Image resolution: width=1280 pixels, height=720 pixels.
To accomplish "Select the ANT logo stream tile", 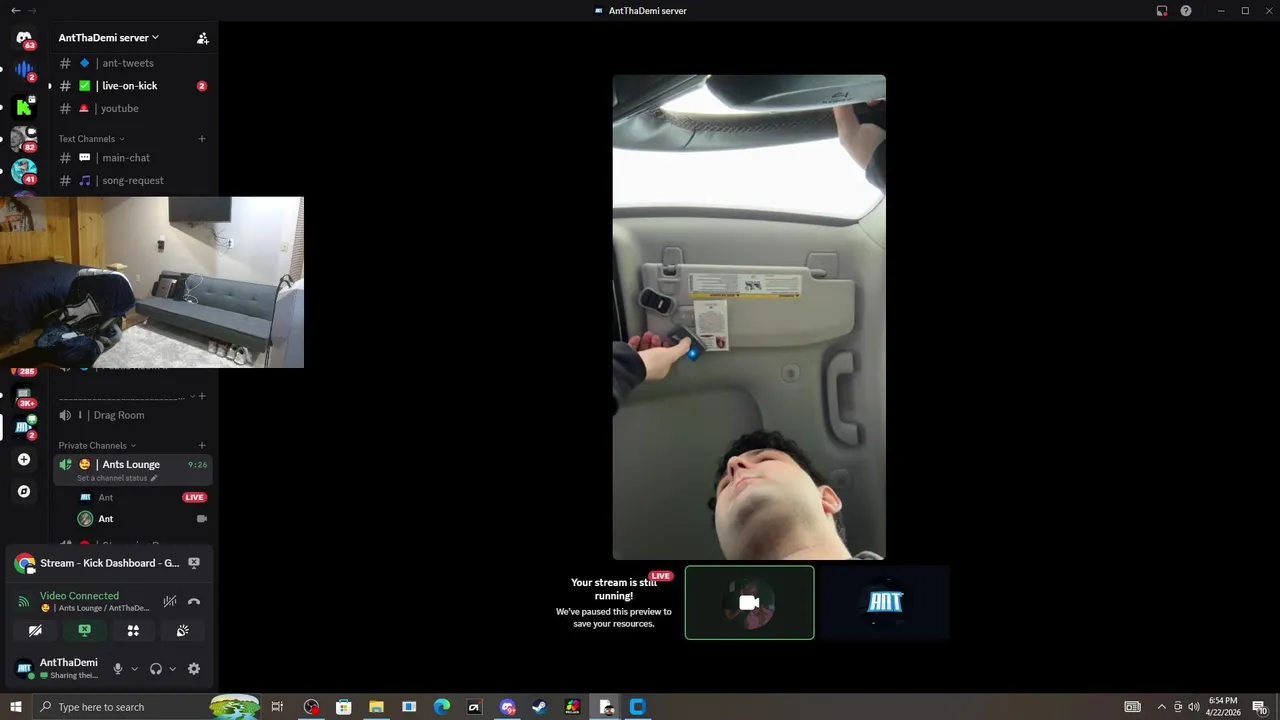I will [x=885, y=602].
